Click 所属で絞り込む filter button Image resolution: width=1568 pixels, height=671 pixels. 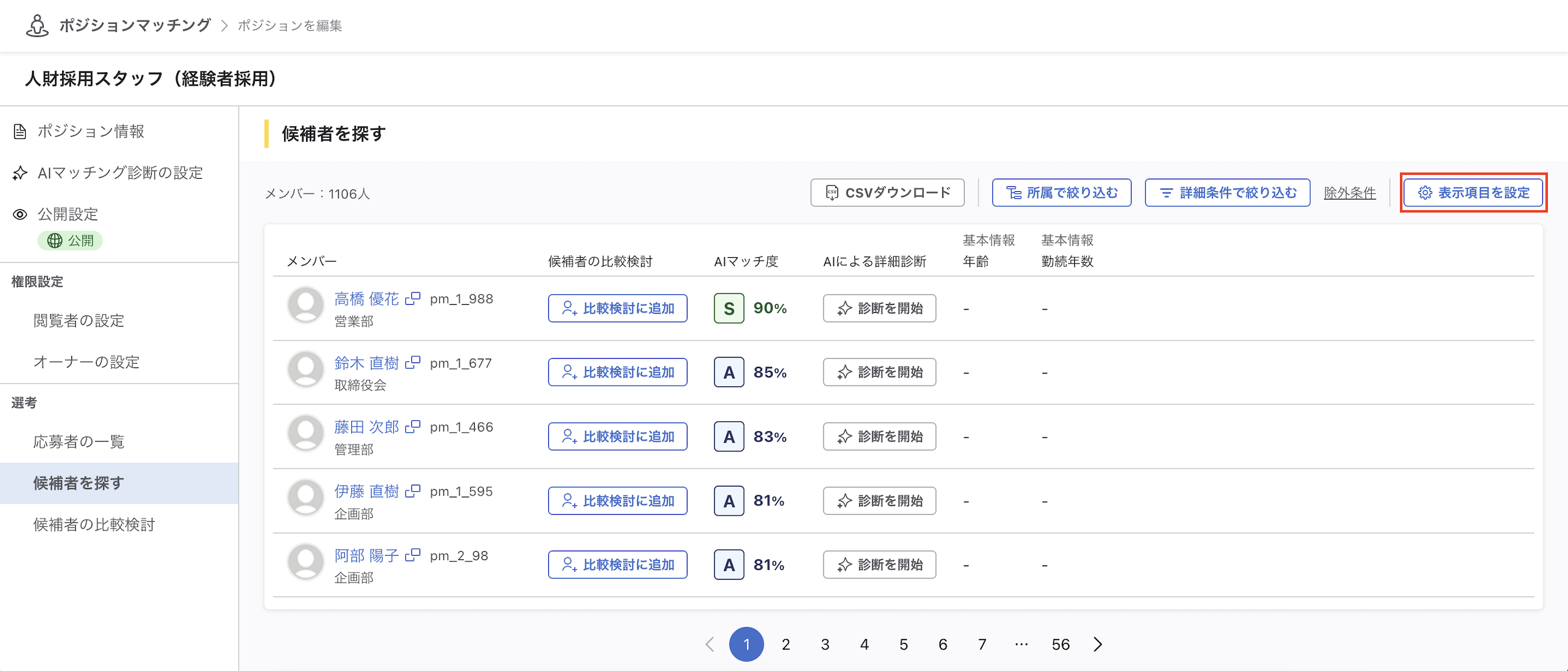tap(1062, 193)
